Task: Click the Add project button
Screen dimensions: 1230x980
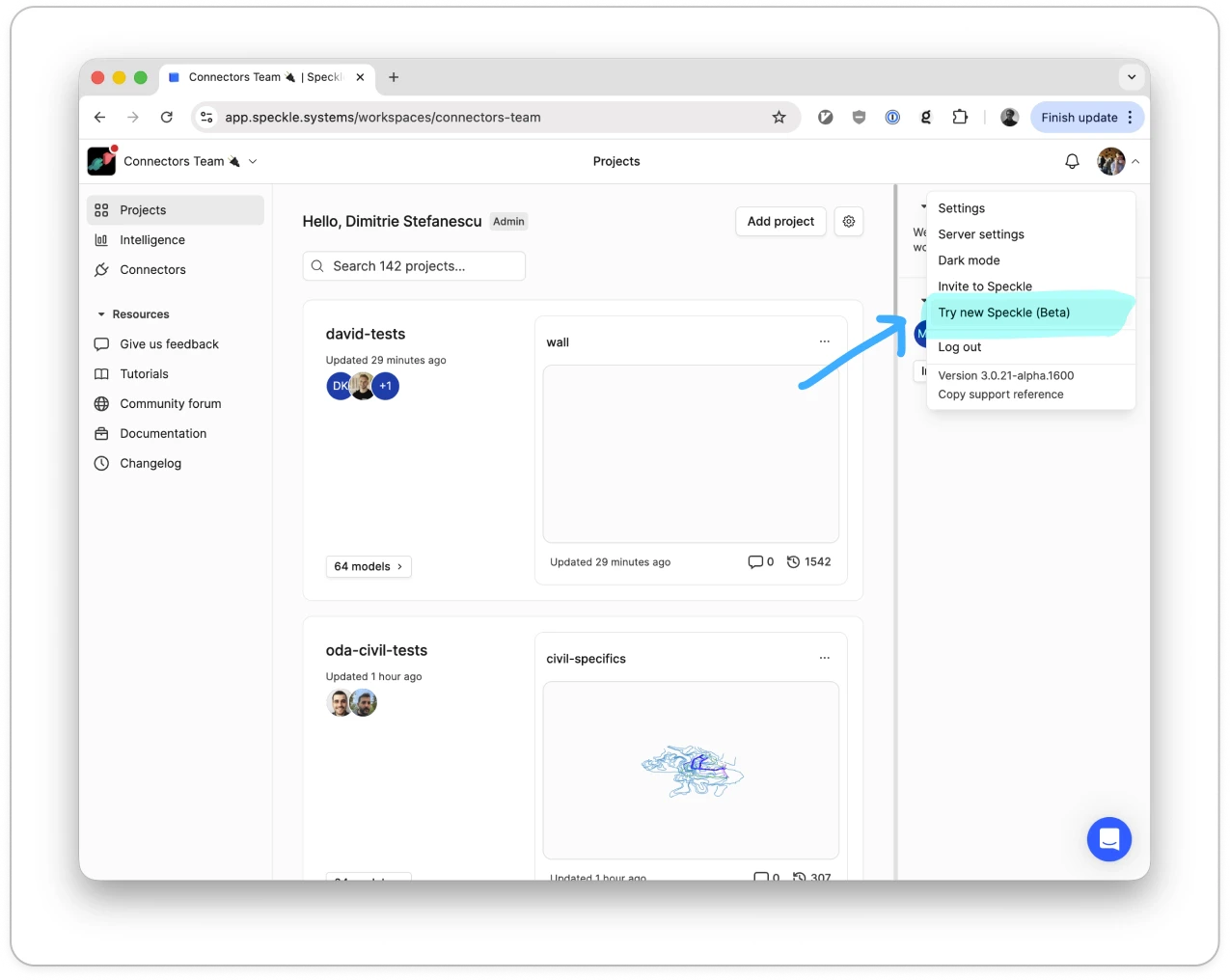Action: coord(780,221)
